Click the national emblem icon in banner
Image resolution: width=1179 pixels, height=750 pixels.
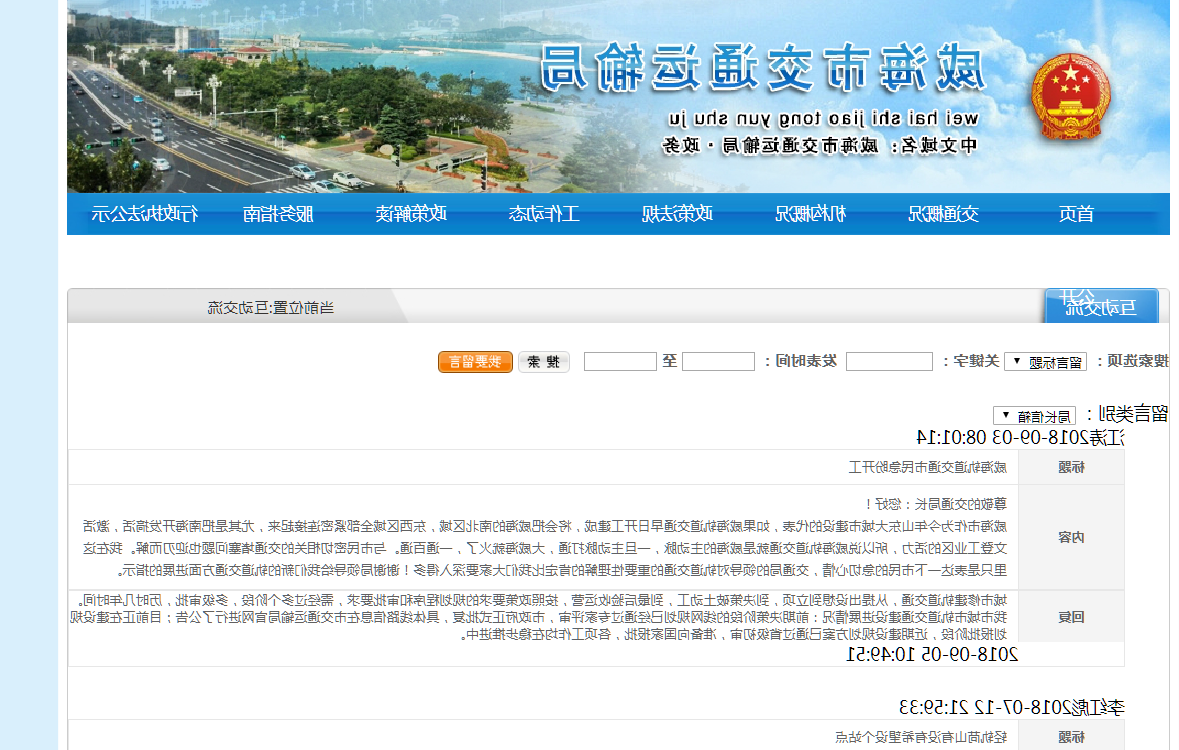pos(1071,96)
